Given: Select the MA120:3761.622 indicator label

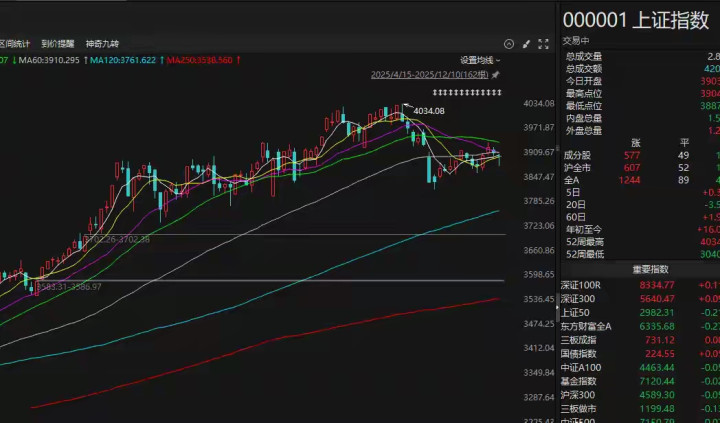Looking at the screenshot, I should tap(123, 60).
